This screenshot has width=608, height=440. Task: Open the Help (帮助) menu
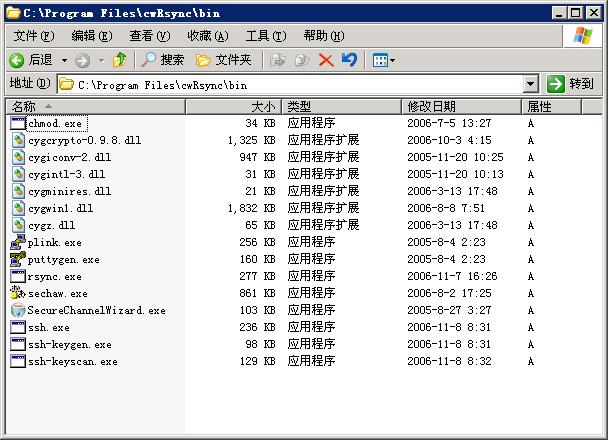(x=324, y=36)
